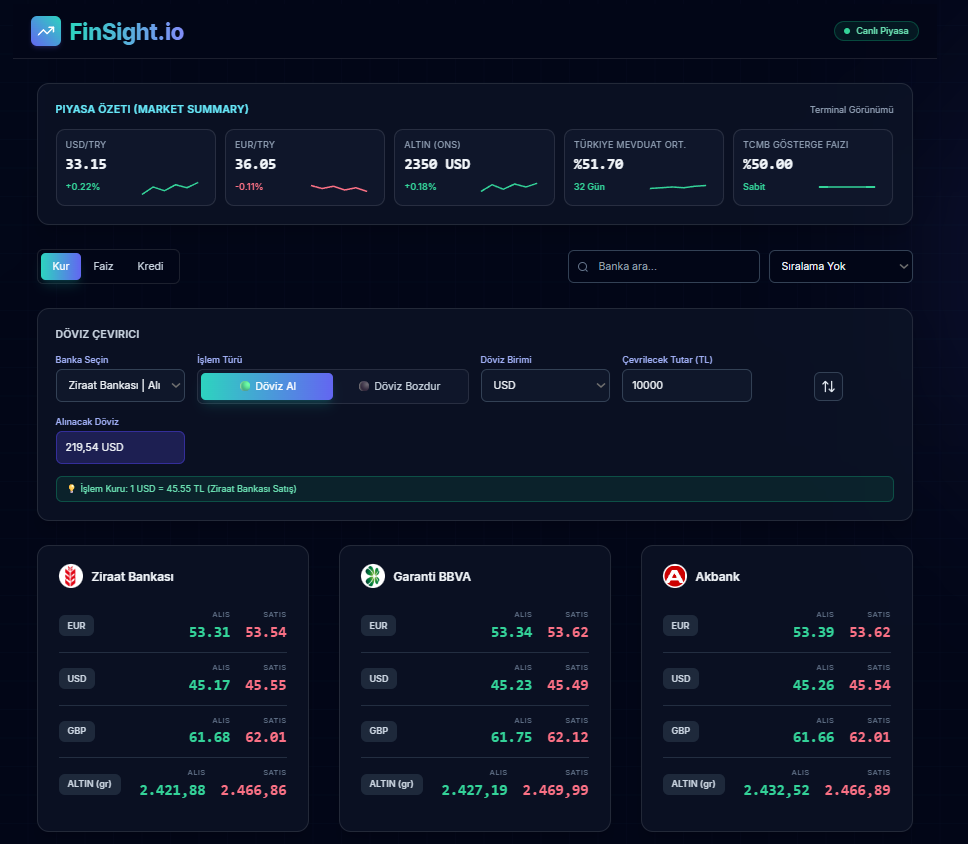The height and width of the screenshot is (844, 968).
Task: Click the Akbank logo icon
Action: point(675,576)
